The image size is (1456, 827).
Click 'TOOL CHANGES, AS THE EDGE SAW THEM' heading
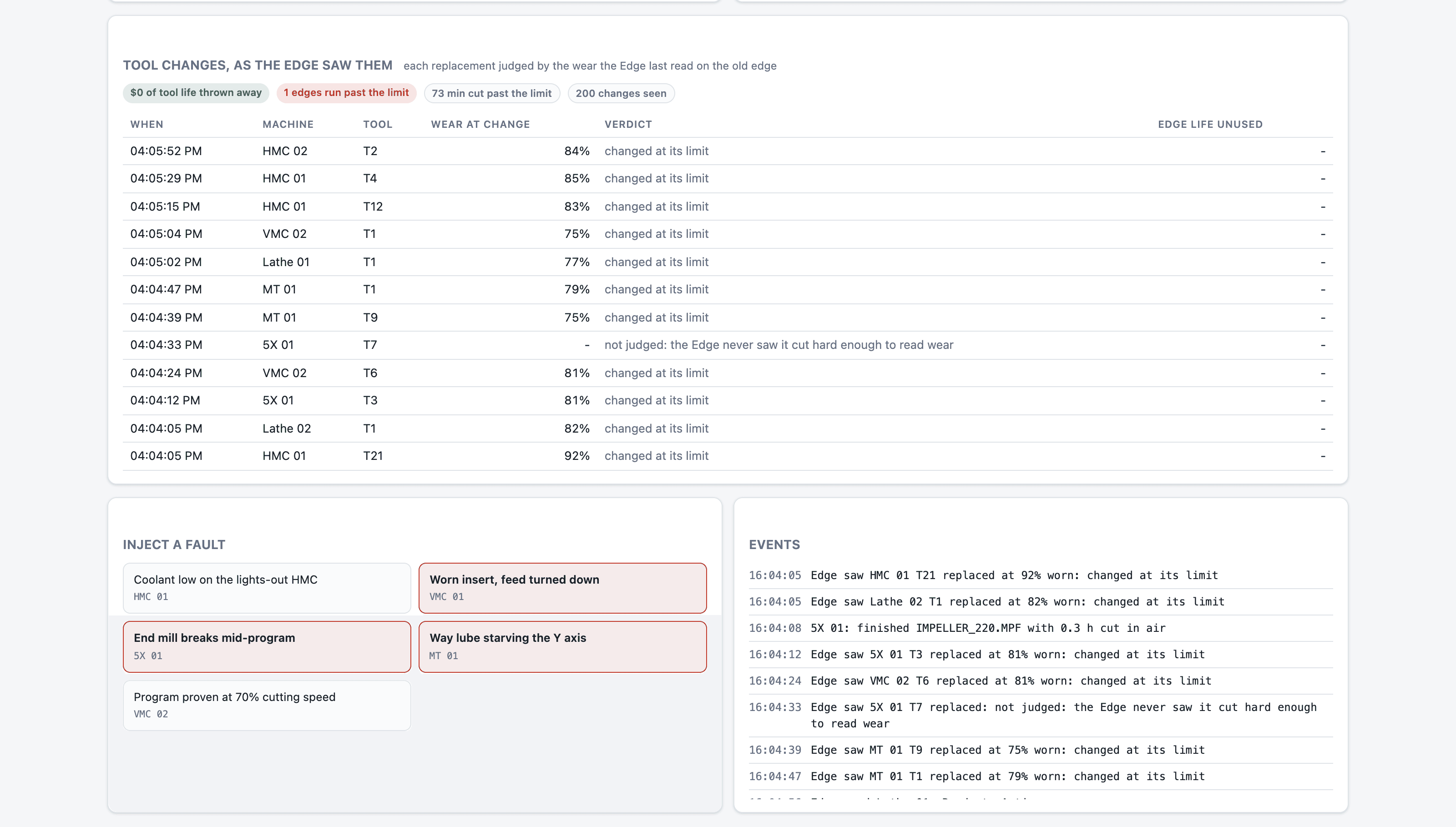click(x=258, y=66)
